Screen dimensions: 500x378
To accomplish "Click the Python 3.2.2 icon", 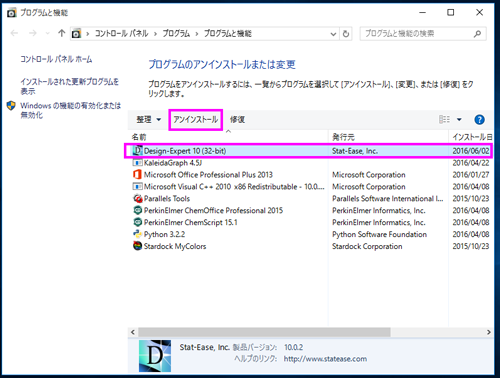I will click(x=137, y=234).
